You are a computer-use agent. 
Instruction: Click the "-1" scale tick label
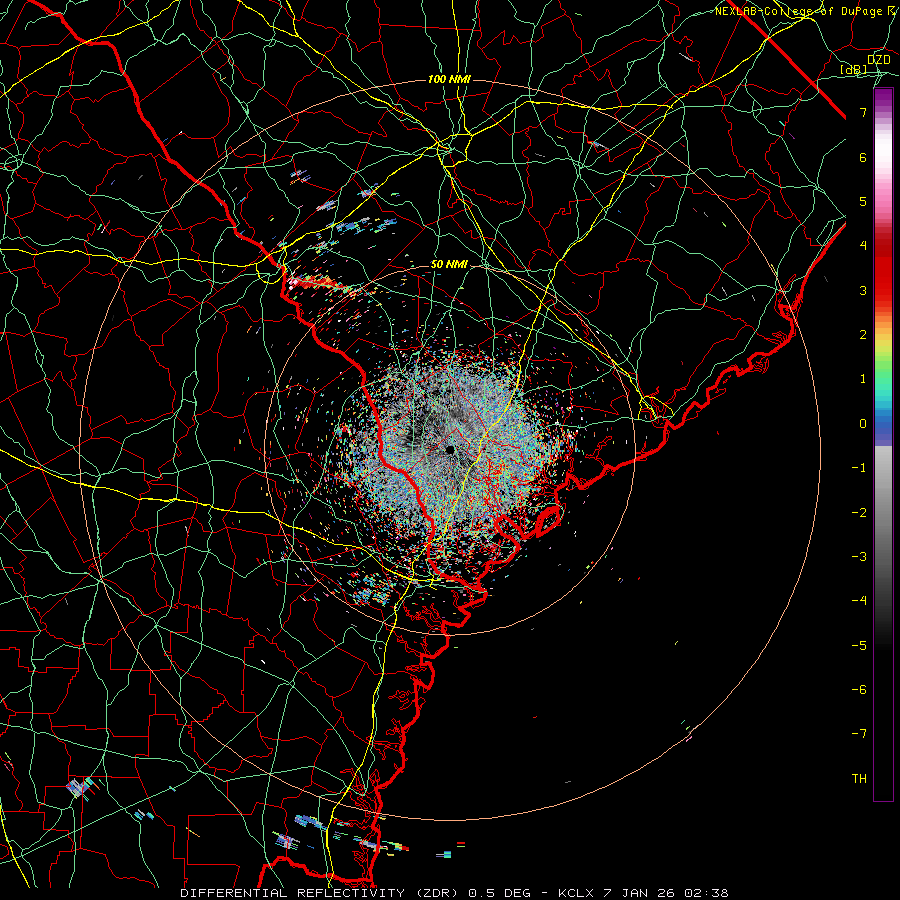859,468
